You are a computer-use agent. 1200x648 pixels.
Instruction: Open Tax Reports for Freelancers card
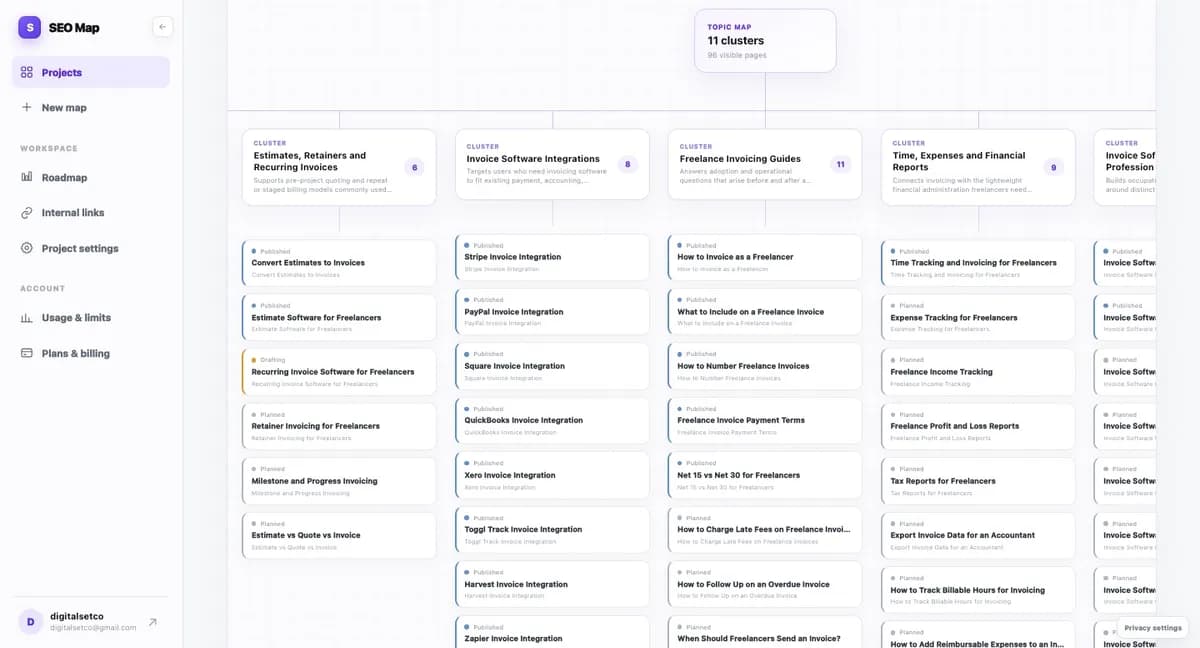tap(978, 481)
